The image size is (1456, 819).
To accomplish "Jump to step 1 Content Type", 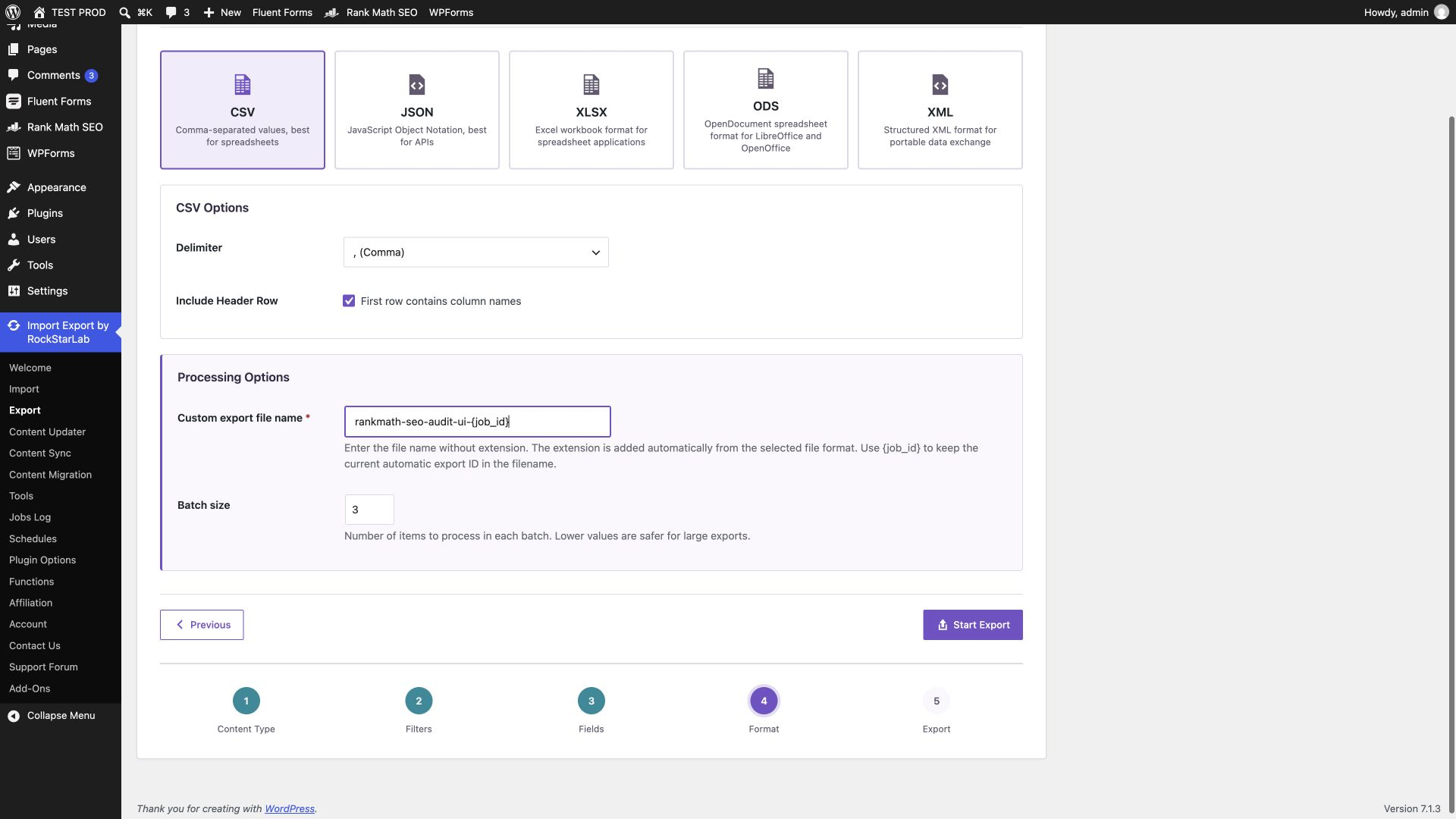I will tap(246, 701).
